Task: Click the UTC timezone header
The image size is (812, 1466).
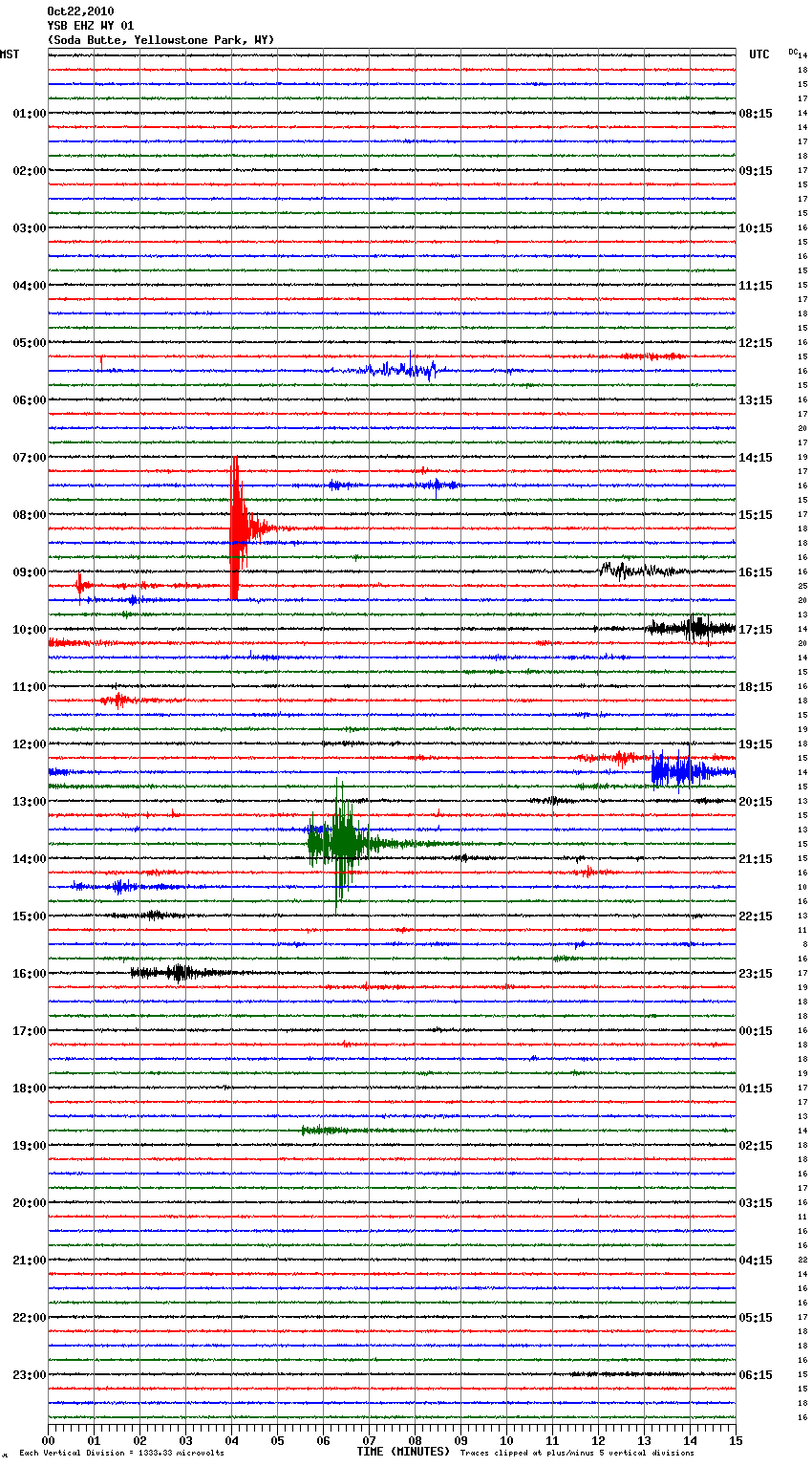Action: [759, 55]
